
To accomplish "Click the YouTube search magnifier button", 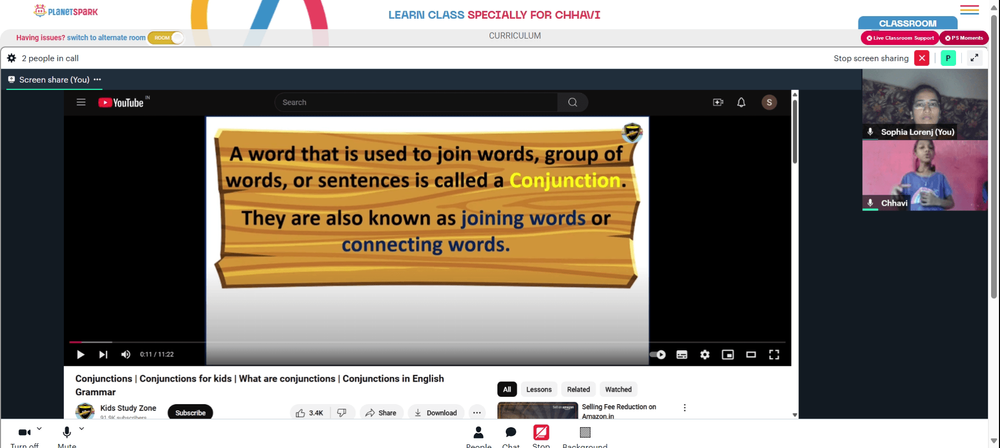I will point(572,102).
